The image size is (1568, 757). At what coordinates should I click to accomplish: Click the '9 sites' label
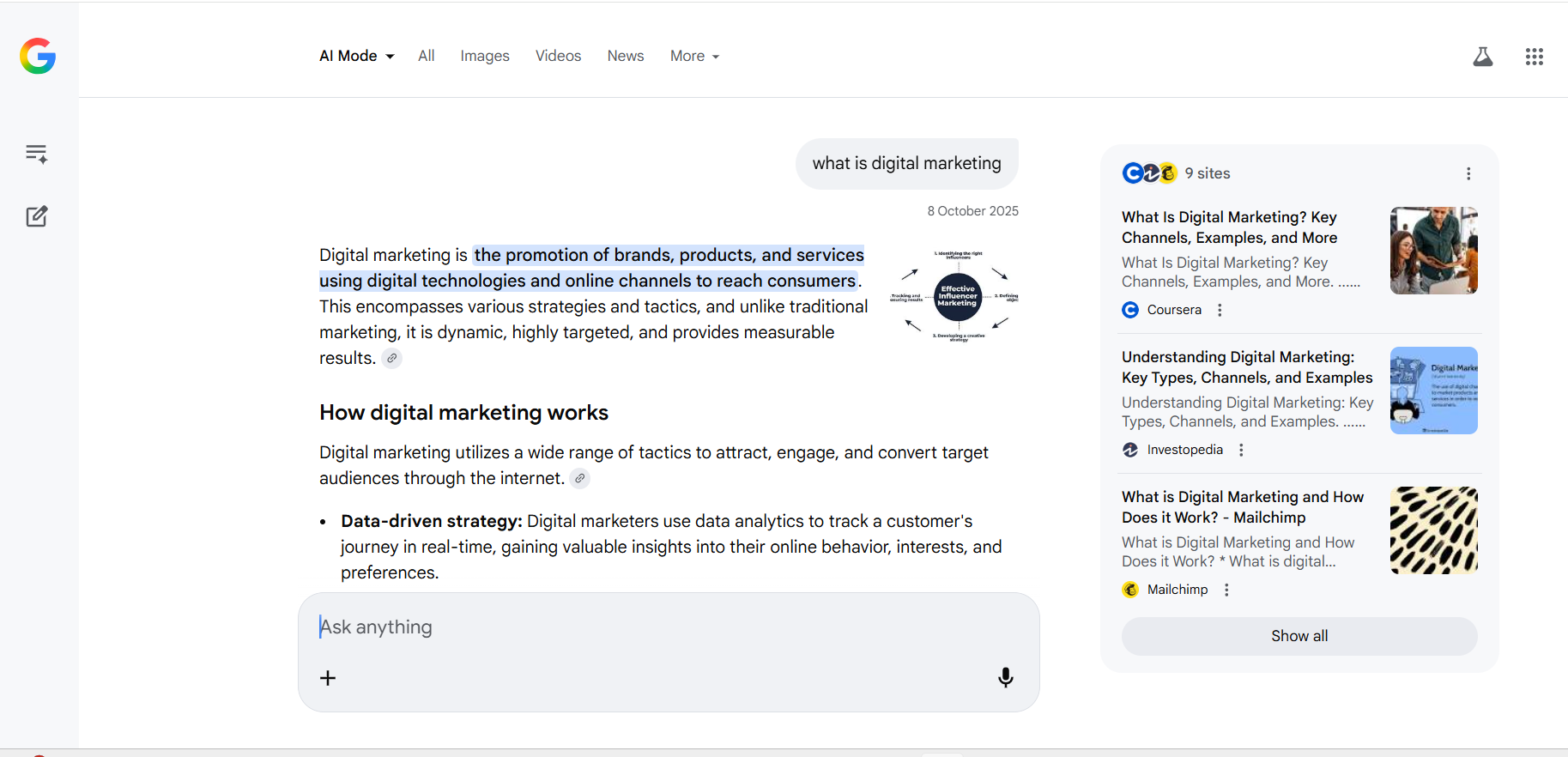[1208, 173]
